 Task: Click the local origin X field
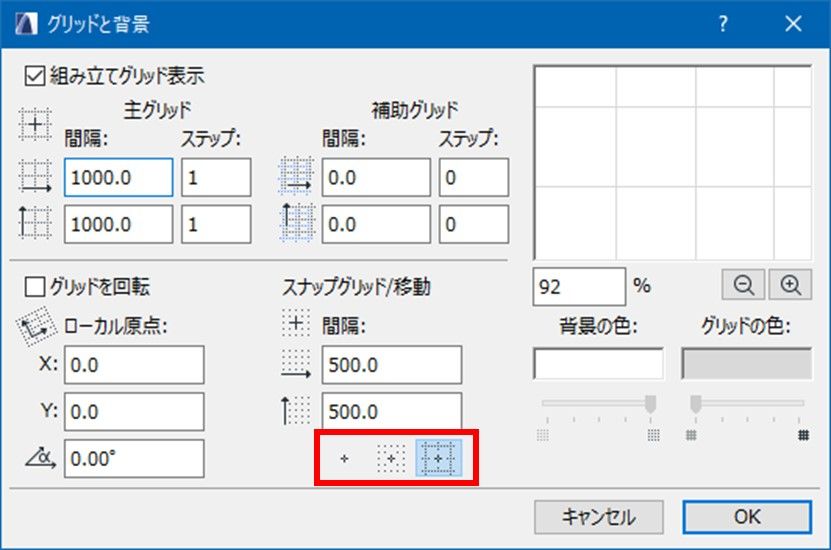(135, 365)
